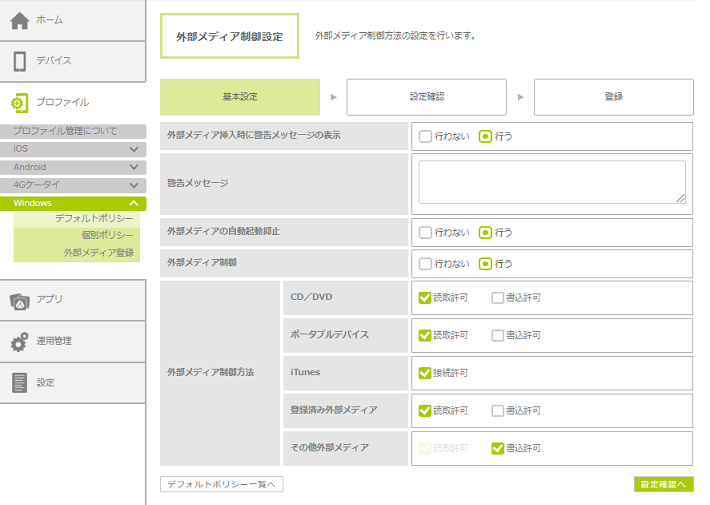
Task: Click デフォルトポリシー一覧へ button
Action: click(222, 484)
